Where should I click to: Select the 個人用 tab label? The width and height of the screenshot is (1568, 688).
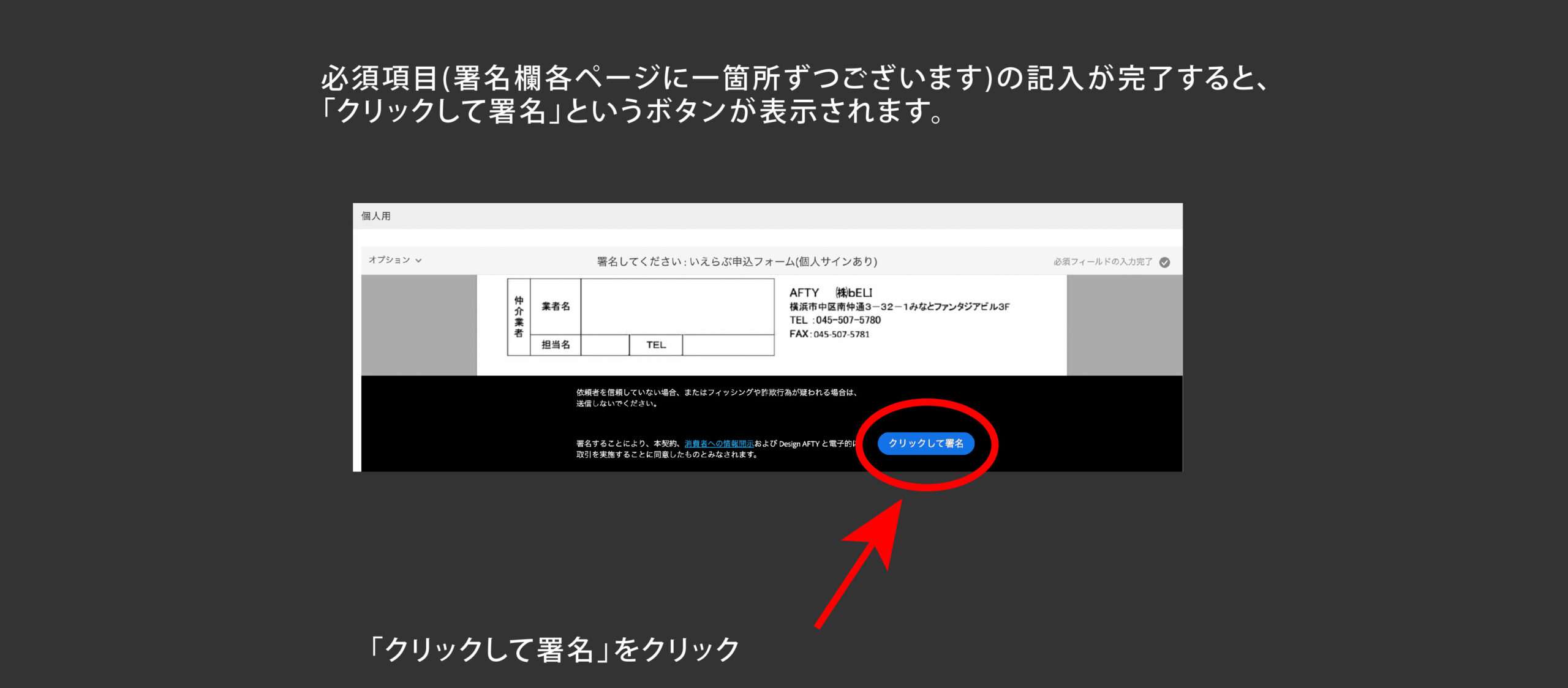click(x=375, y=216)
